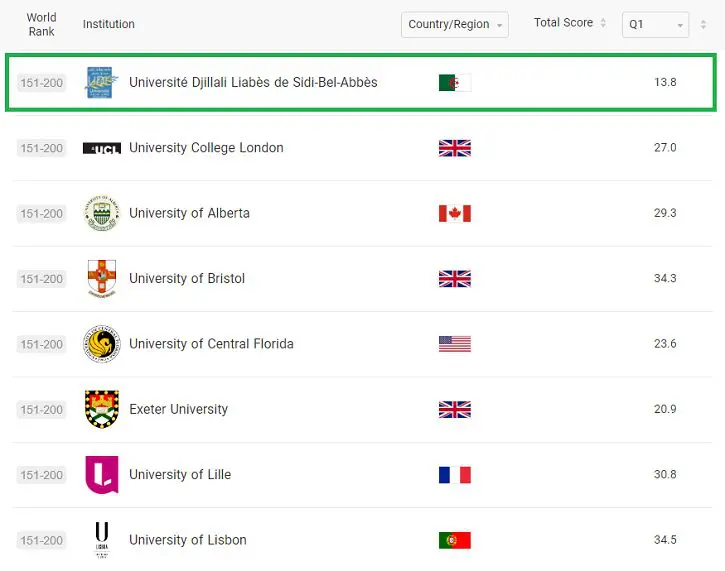Click the University of Central Florida seal
Screen dimensions: 725x571
point(102,344)
